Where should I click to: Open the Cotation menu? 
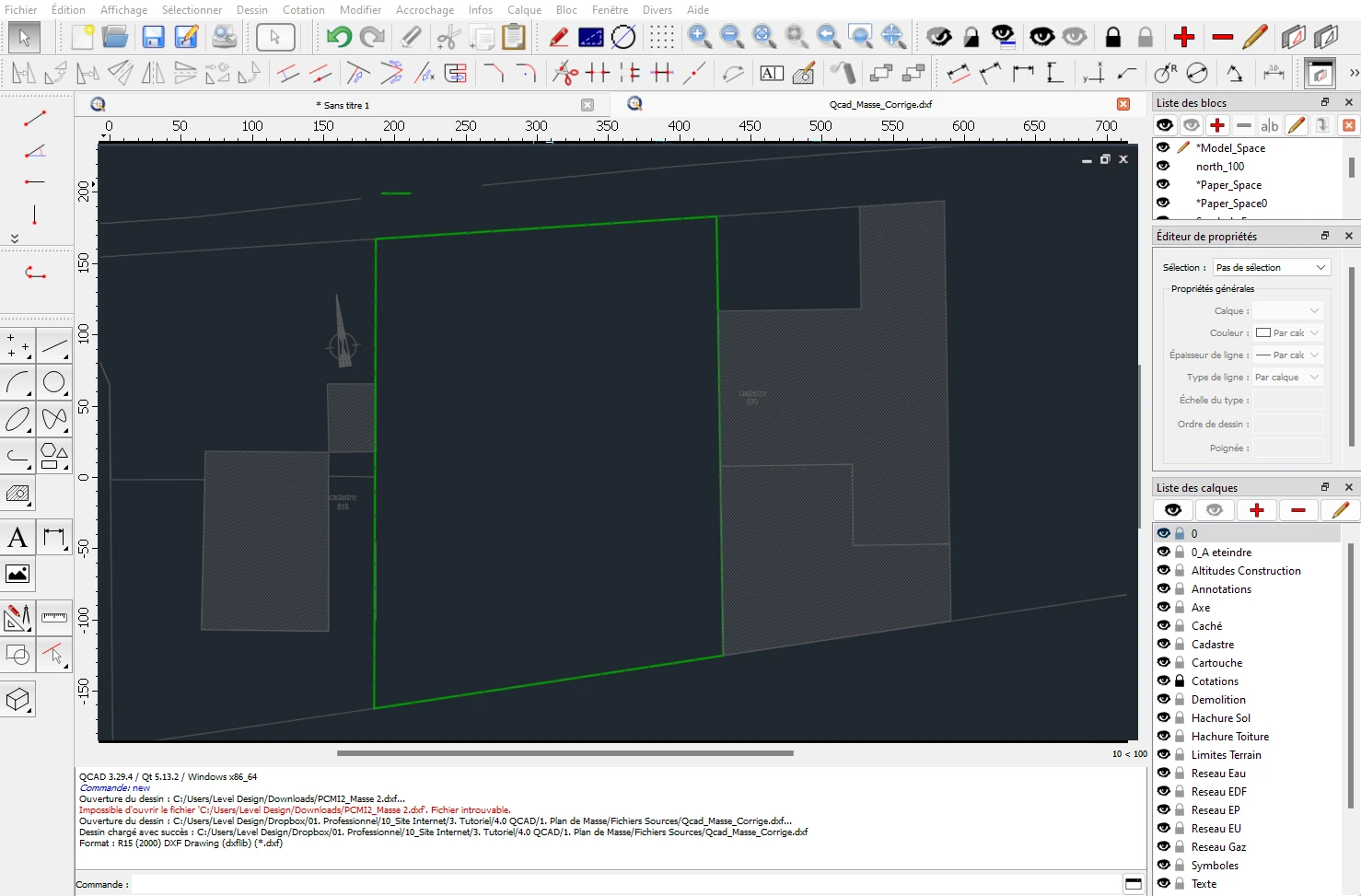click(x=304, y=9)
